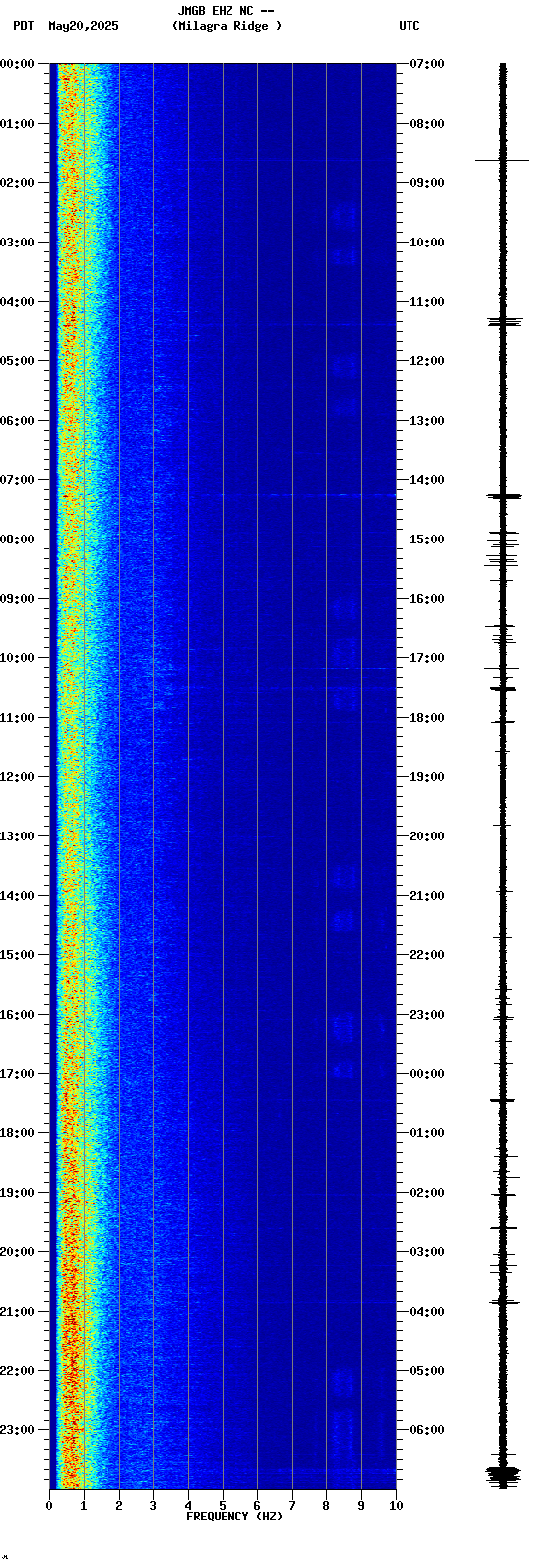Click the '15:00' PDT time label on left axis
This screenshot has height=1568, width=546.
click(x=17, y=955)
